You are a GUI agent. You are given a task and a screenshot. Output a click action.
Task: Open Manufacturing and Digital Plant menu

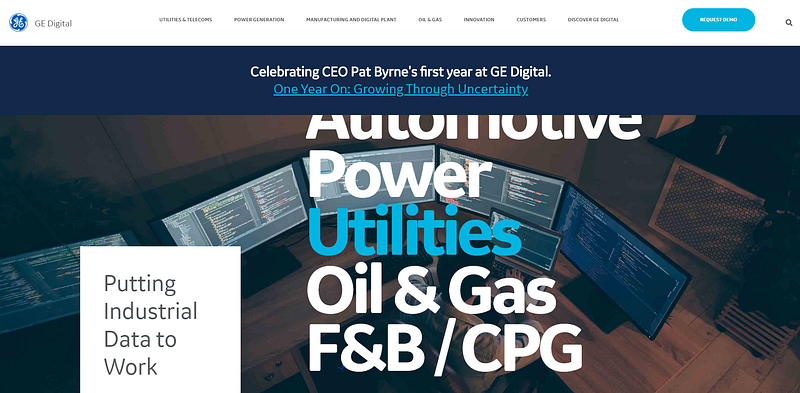point(351,20)
